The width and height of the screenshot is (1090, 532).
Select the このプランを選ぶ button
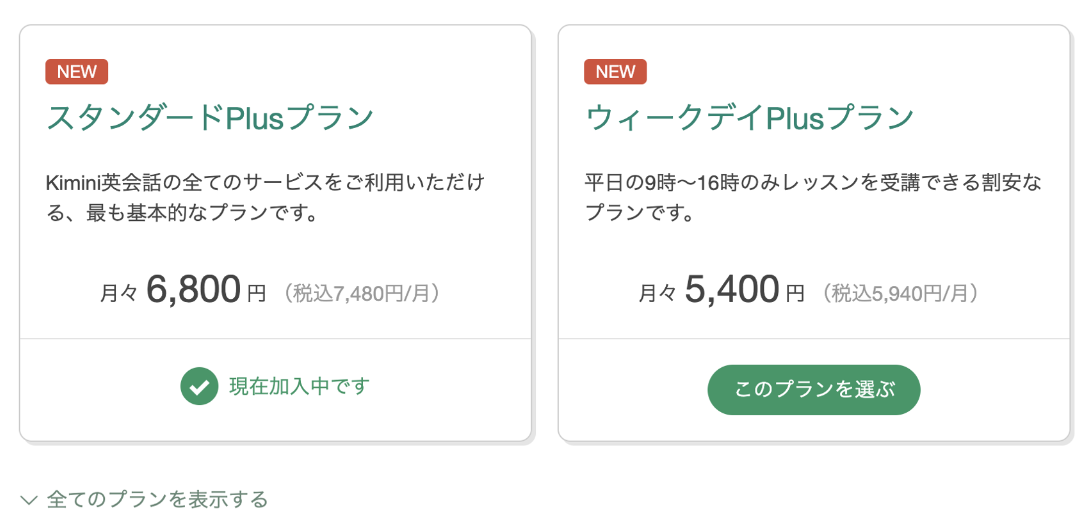[x=814, y=389]
